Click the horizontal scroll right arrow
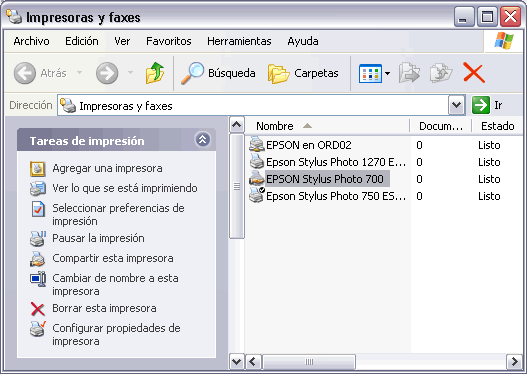527x374 pixels. point(514,362)
